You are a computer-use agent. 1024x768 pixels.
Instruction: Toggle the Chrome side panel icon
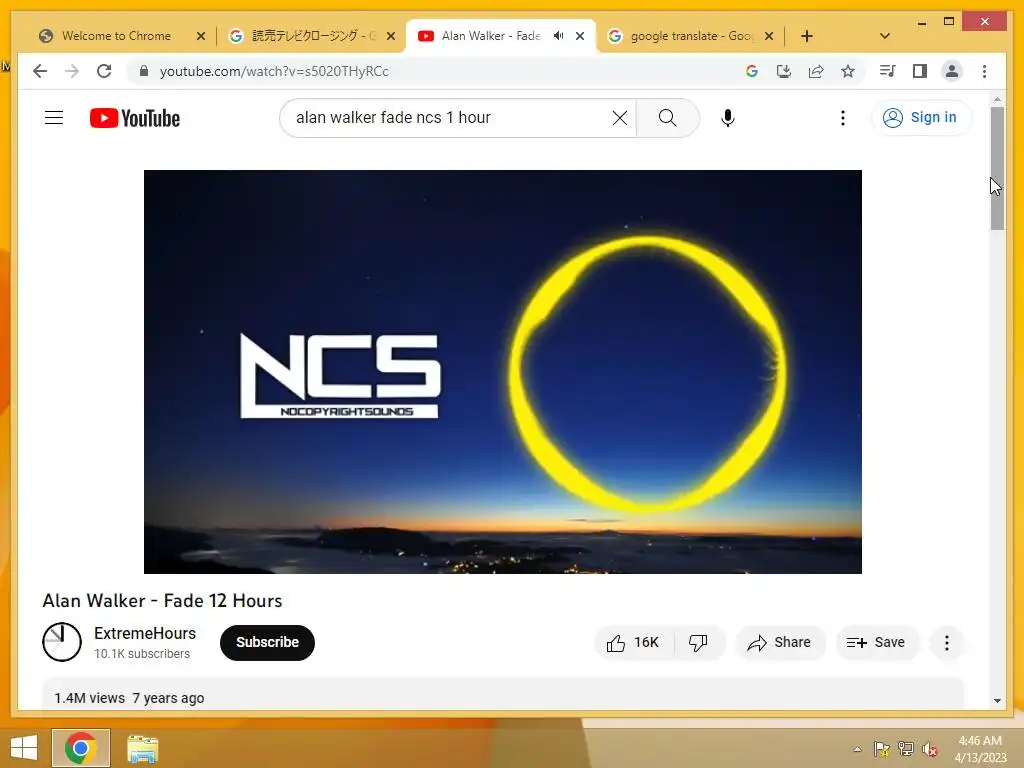920,71
